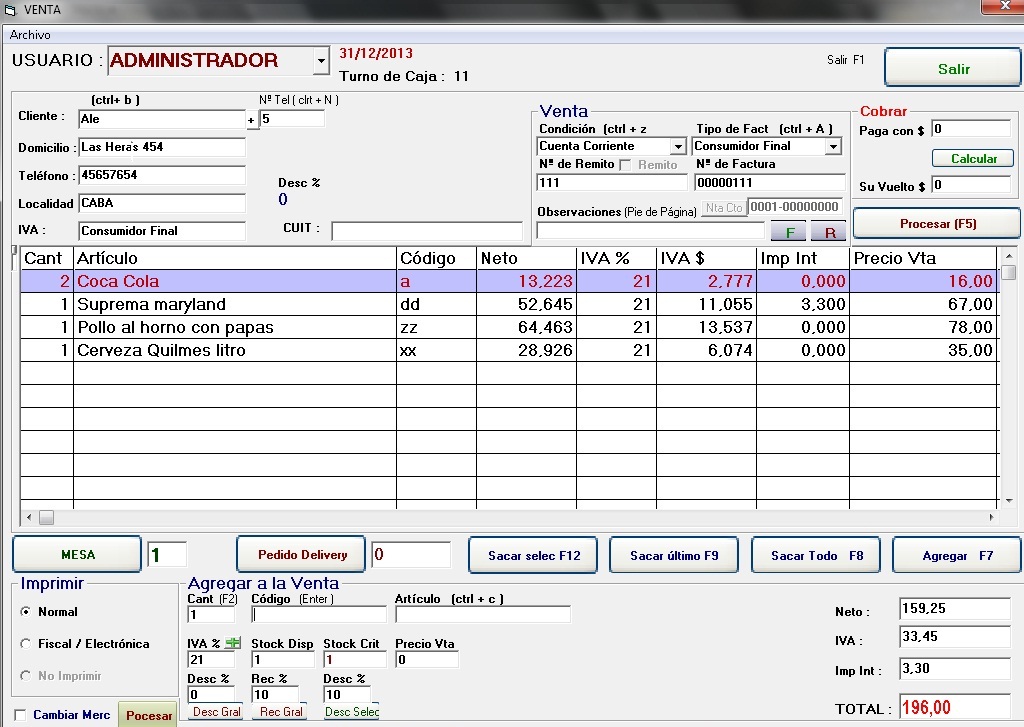
Task: Click the horizontal scrollbar right arrow
Action: pyautogui.click(x=991, y=517)
